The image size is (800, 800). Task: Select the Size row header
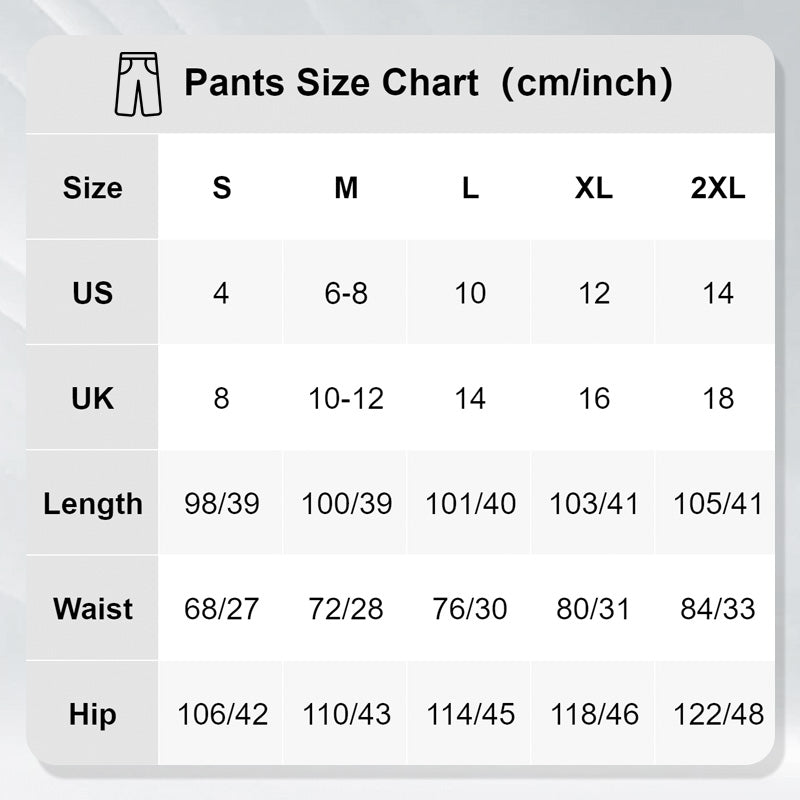92,188
